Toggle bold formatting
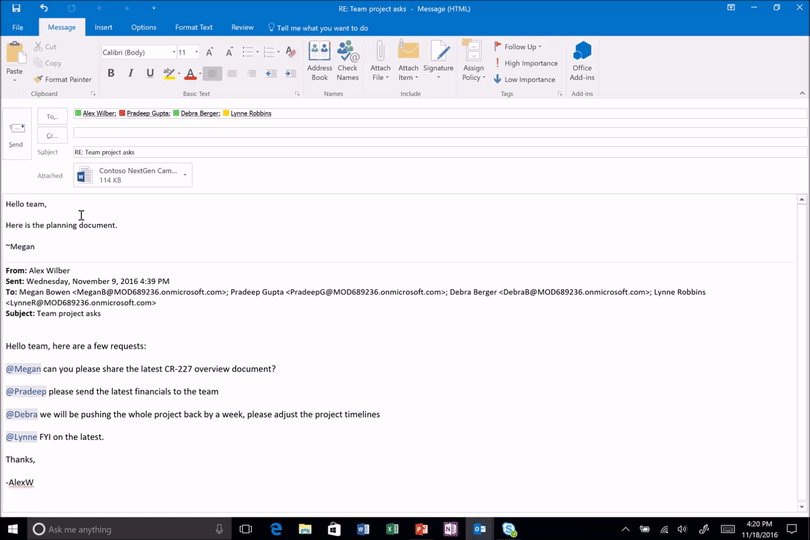 coord(111,73)
